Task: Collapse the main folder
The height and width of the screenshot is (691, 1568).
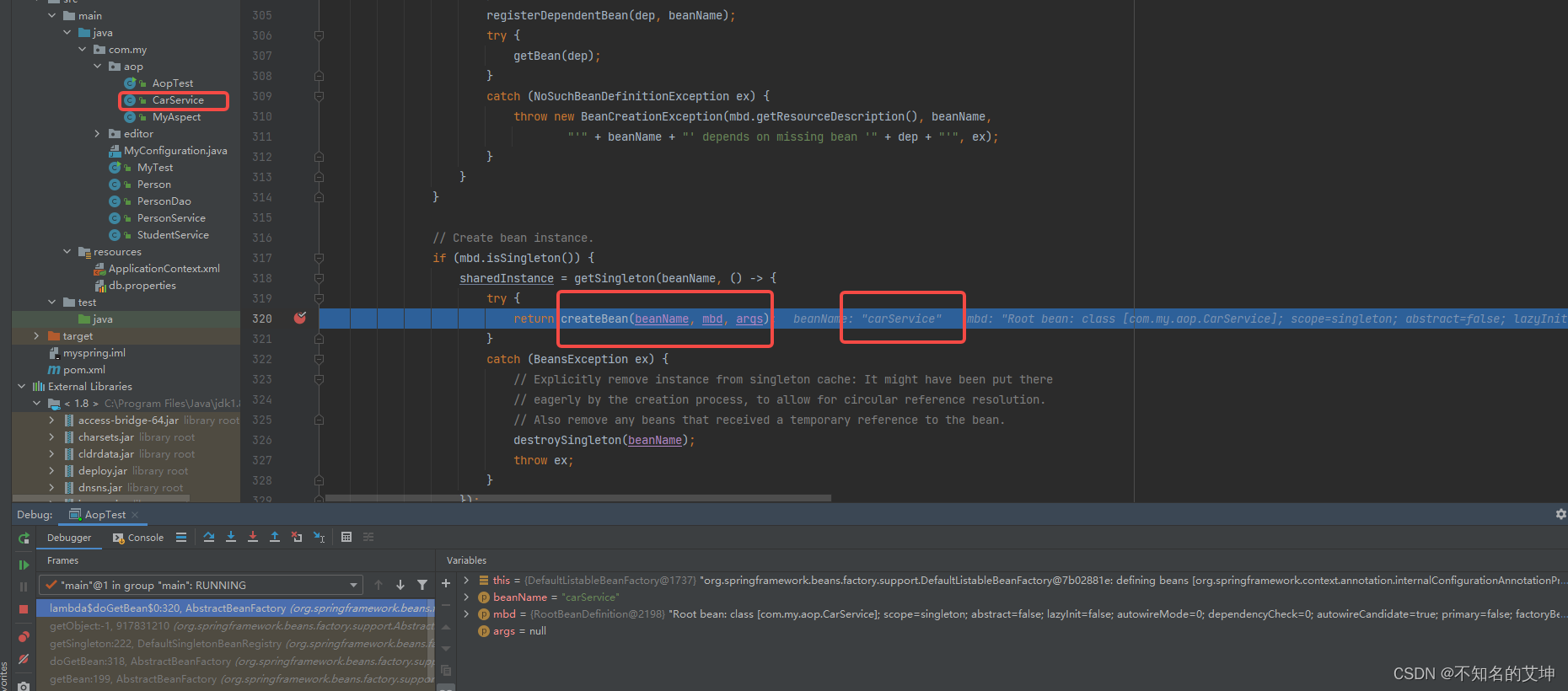Action: point(52,15)
